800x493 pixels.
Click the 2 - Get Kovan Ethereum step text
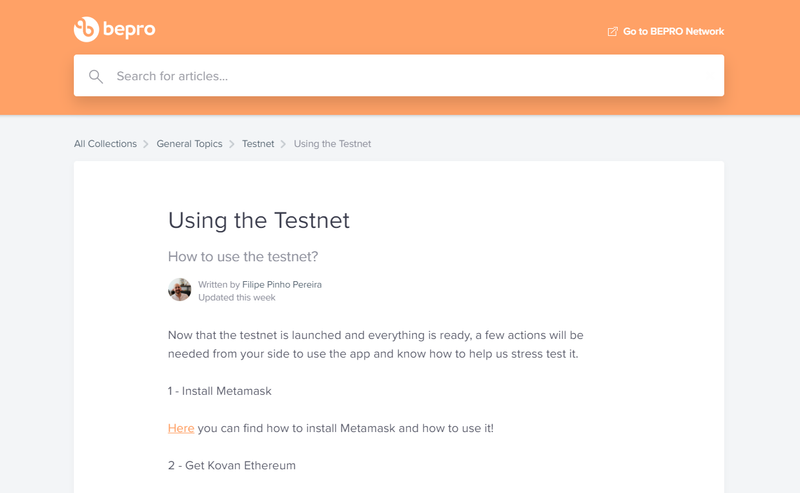(x=231, y=465)
